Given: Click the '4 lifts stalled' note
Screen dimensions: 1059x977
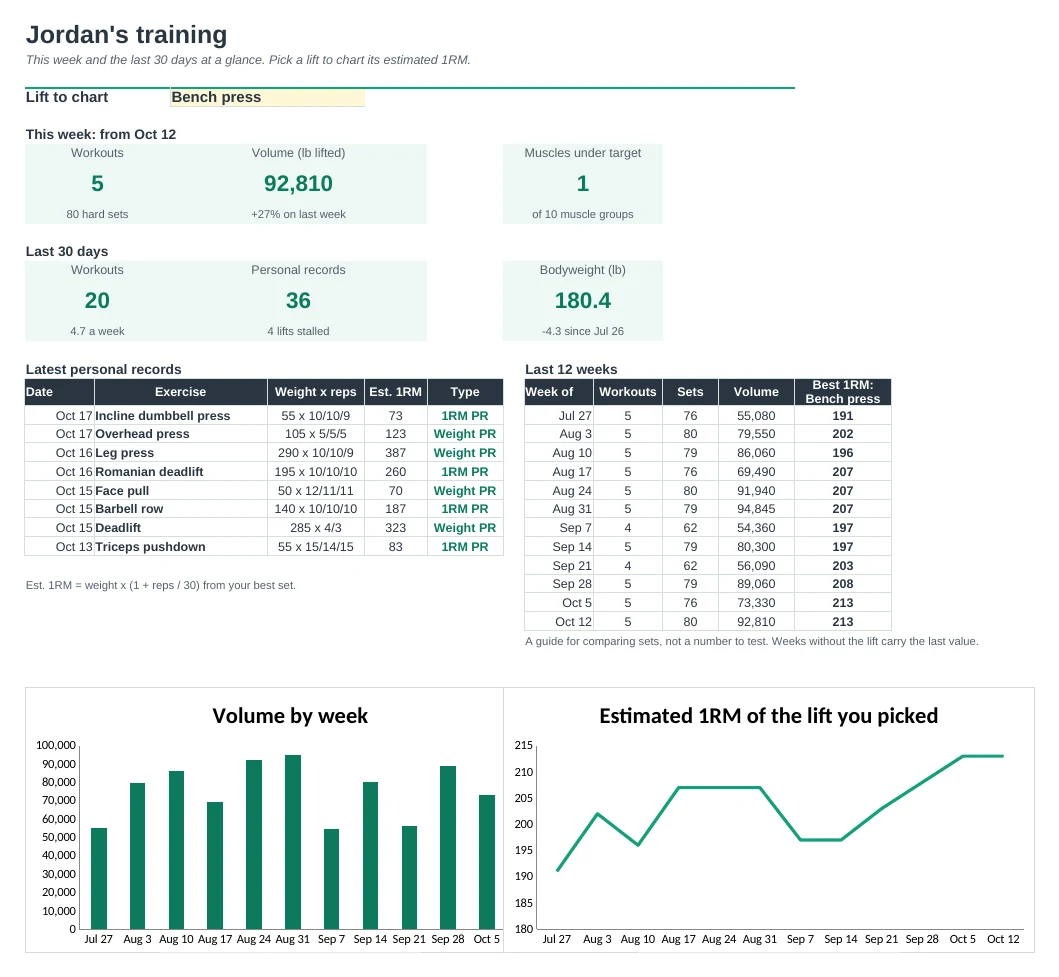Looking at the screenshot, I should (x=299, y=331).
